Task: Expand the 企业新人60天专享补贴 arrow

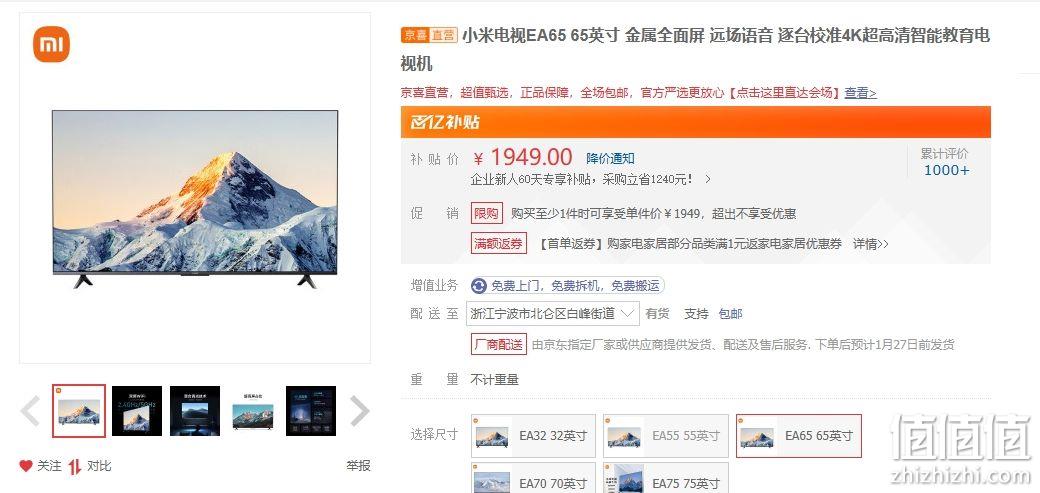Action: tap(708, 179)
